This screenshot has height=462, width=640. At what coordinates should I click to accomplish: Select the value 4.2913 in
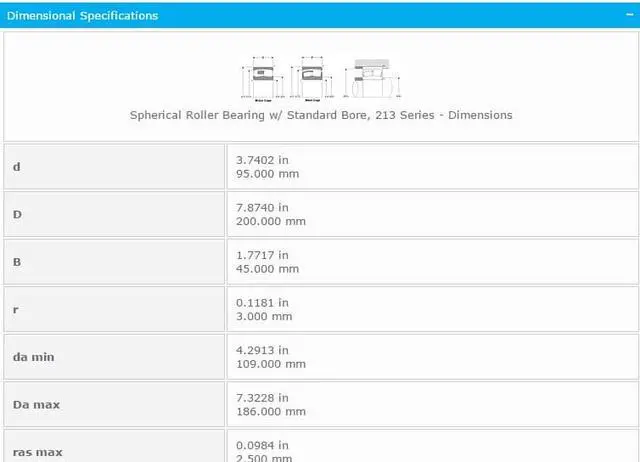point(262,350)
